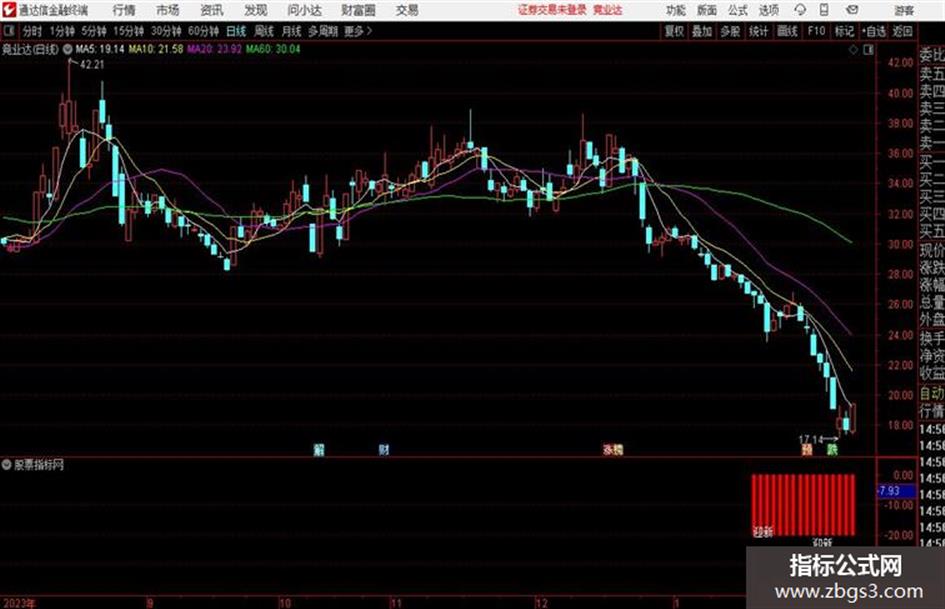
Task: Click the 返回 back toolbar button
Action: (902, 31)
